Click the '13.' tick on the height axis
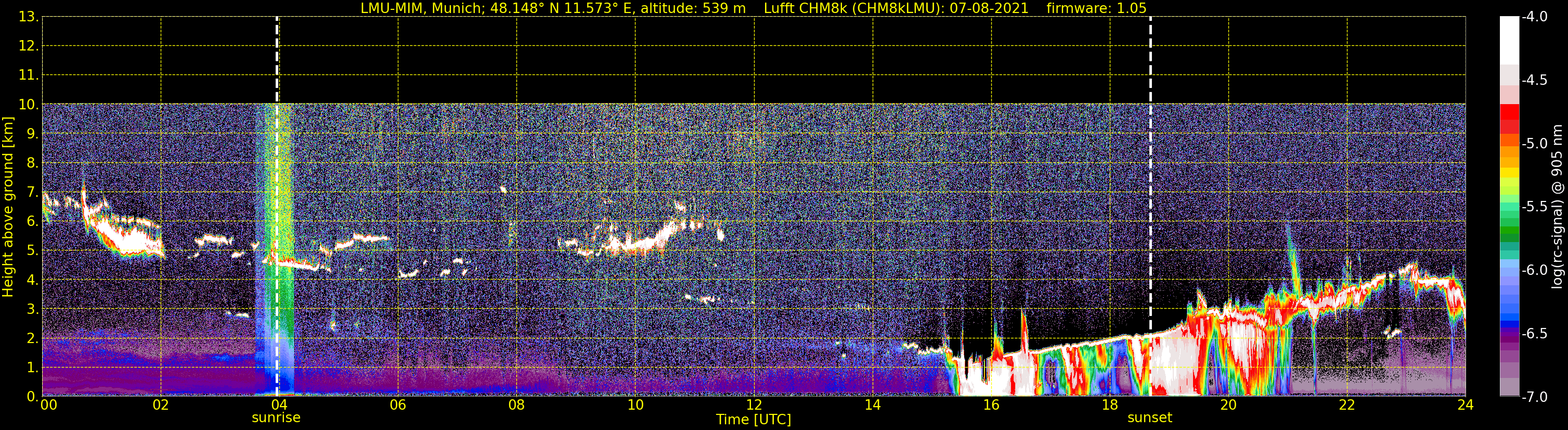The width and height of the screenshot is (1568, 430). (x=29, y=17)
